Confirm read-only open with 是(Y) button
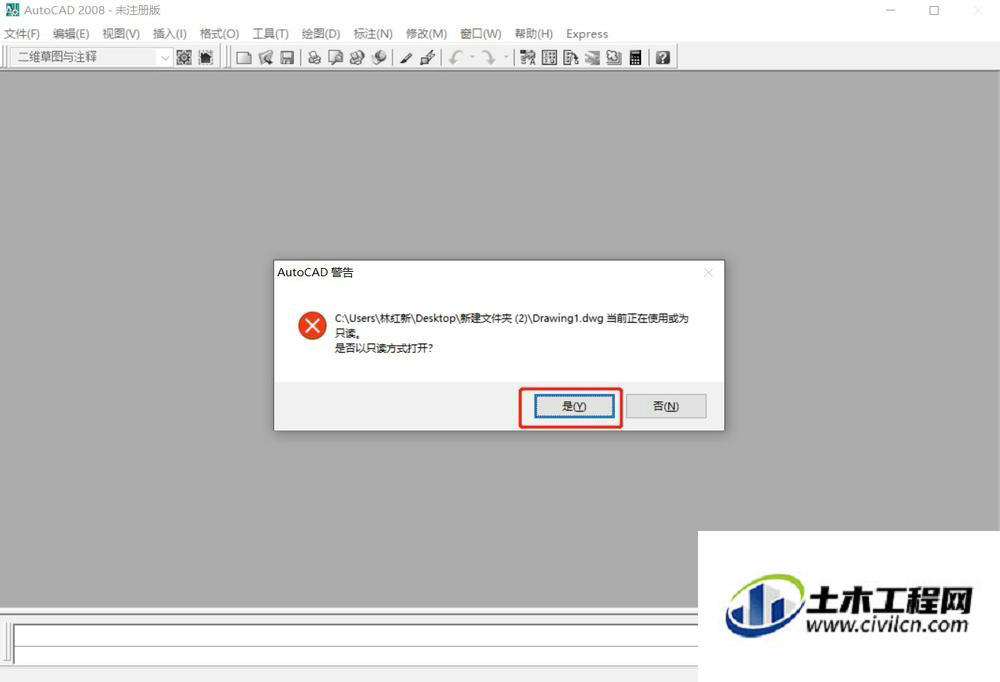 click(574, 406)
